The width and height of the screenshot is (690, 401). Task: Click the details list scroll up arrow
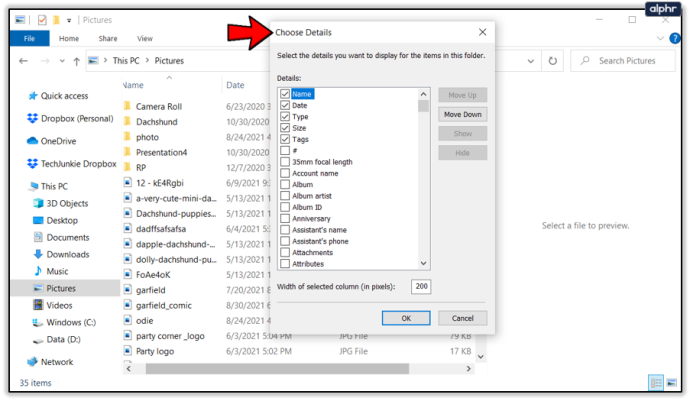click(x=423, y=94)
